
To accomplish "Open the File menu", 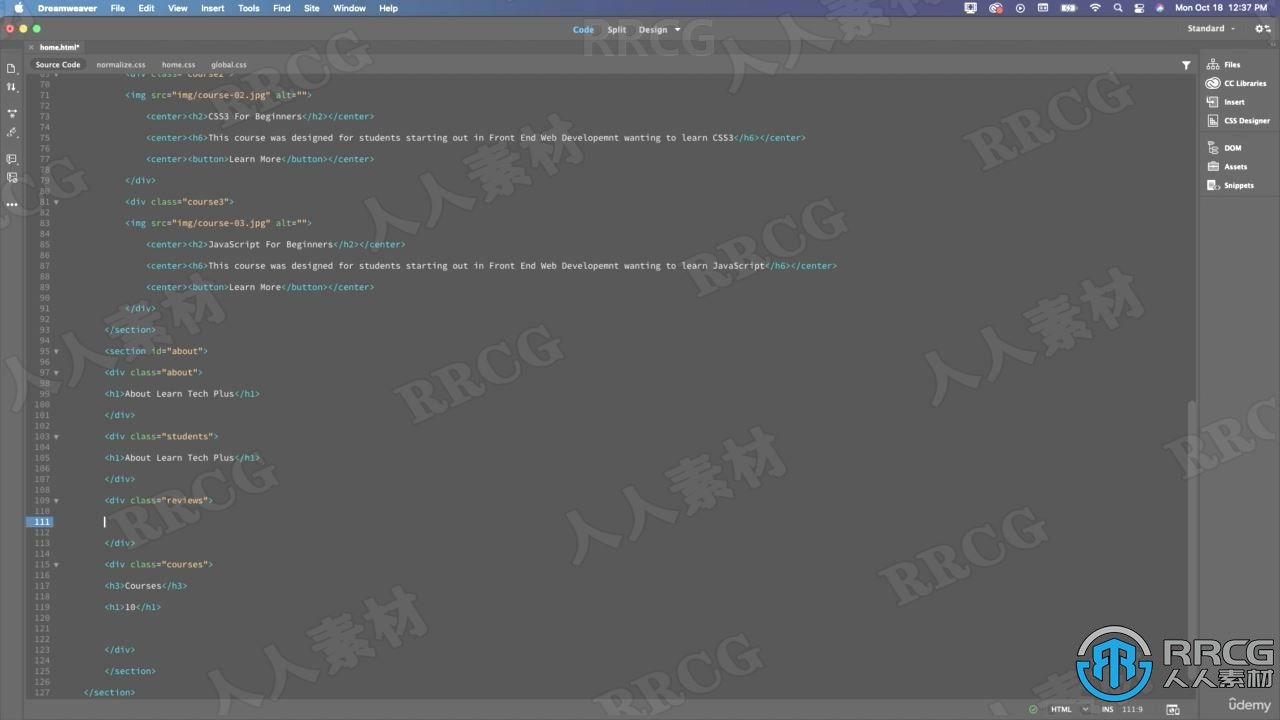I will (118, 8).
